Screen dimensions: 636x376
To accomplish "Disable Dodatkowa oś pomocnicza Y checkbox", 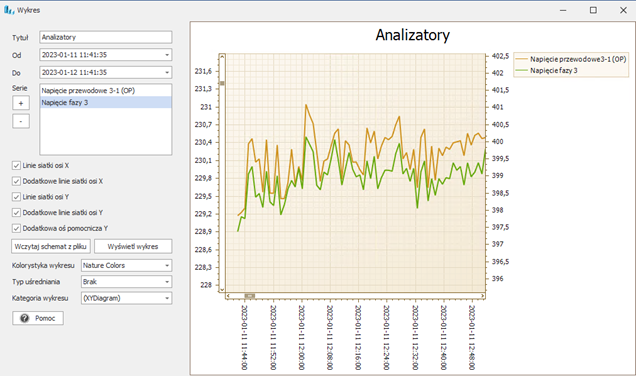I will click(16, 228).
